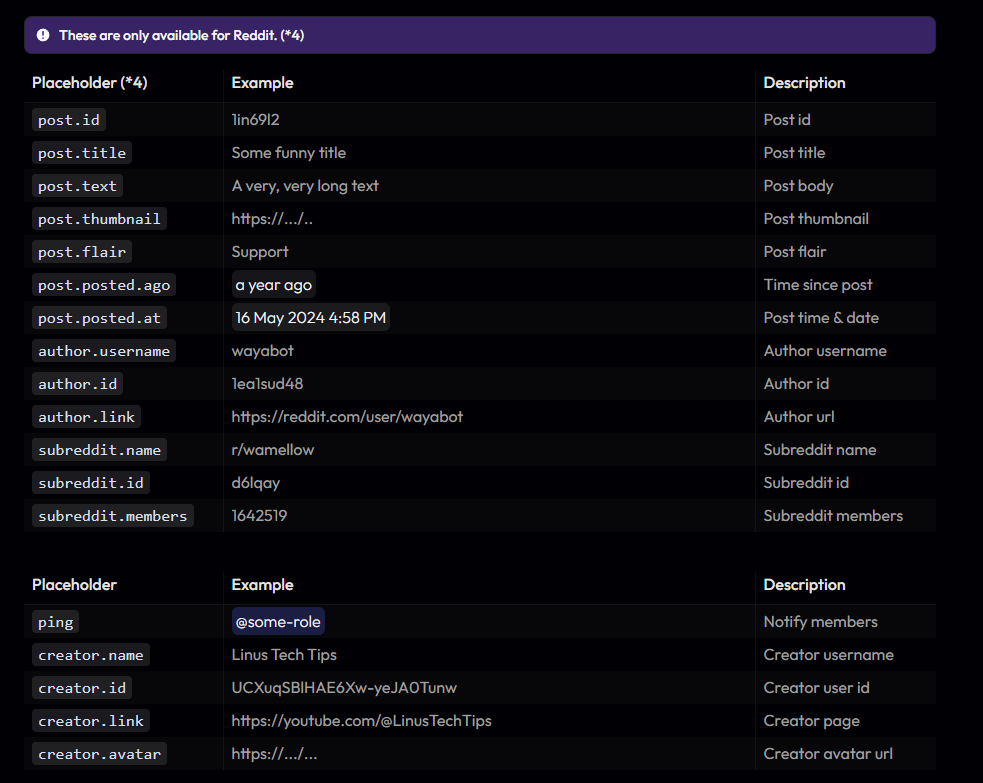This screenshot has width=983, height=783.
Task: Click the 'Placeholder (*4)' column header
Action: (90, 83)
